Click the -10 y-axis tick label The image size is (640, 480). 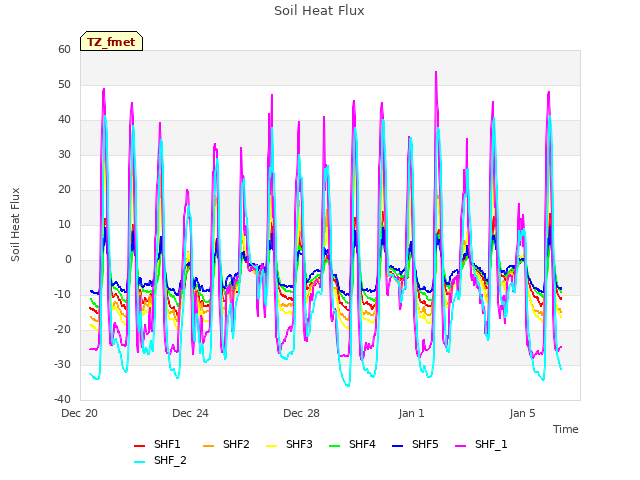62,295
